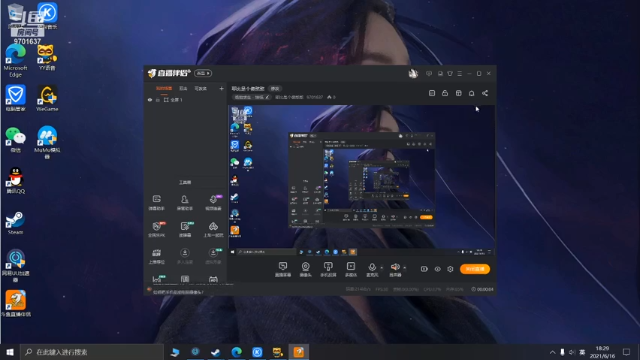Open the Steam desktop shortcut

pyautogui.click(x=15, y=223)
